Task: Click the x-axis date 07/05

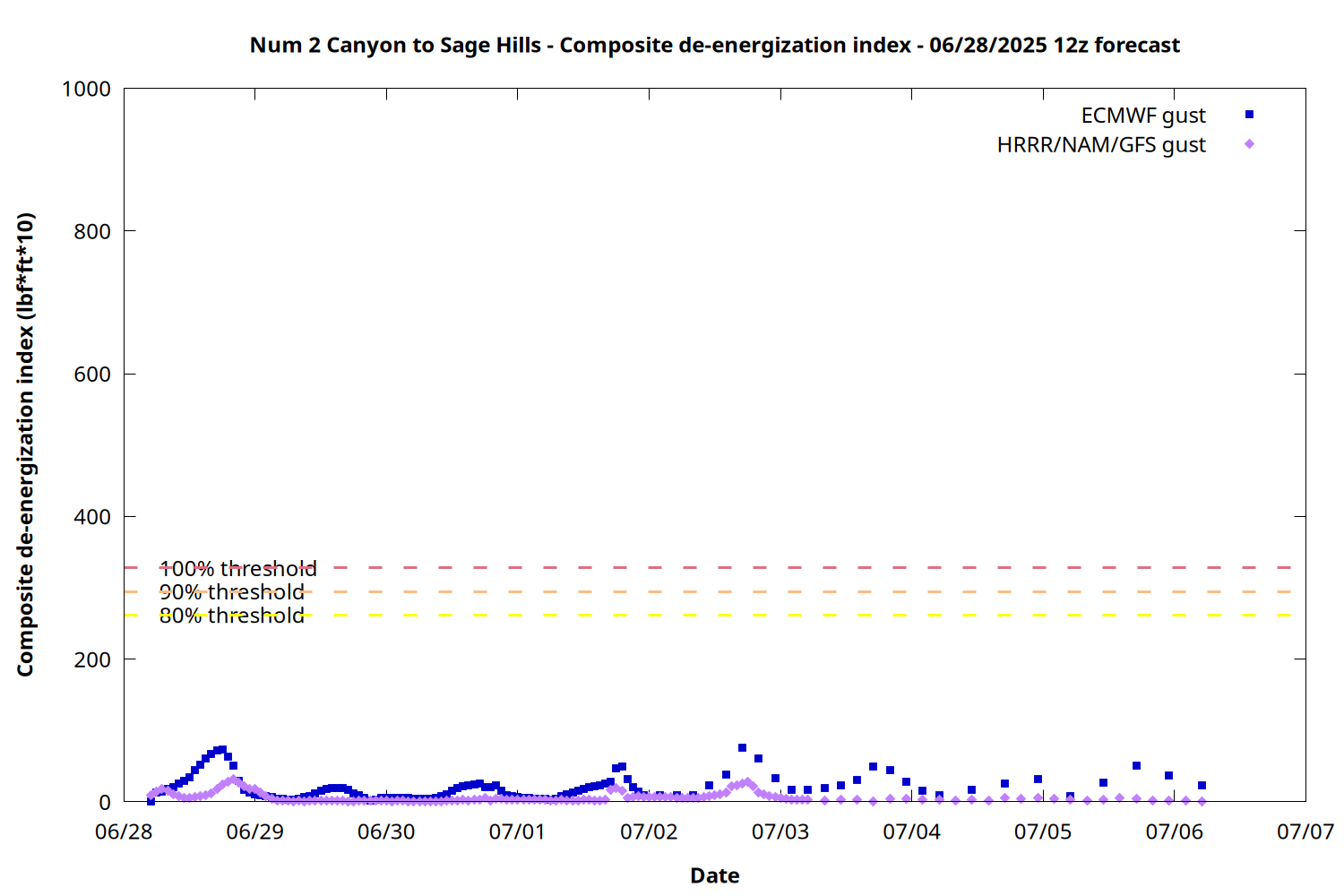Action: pyautogui.click(x=1043, y=831)
